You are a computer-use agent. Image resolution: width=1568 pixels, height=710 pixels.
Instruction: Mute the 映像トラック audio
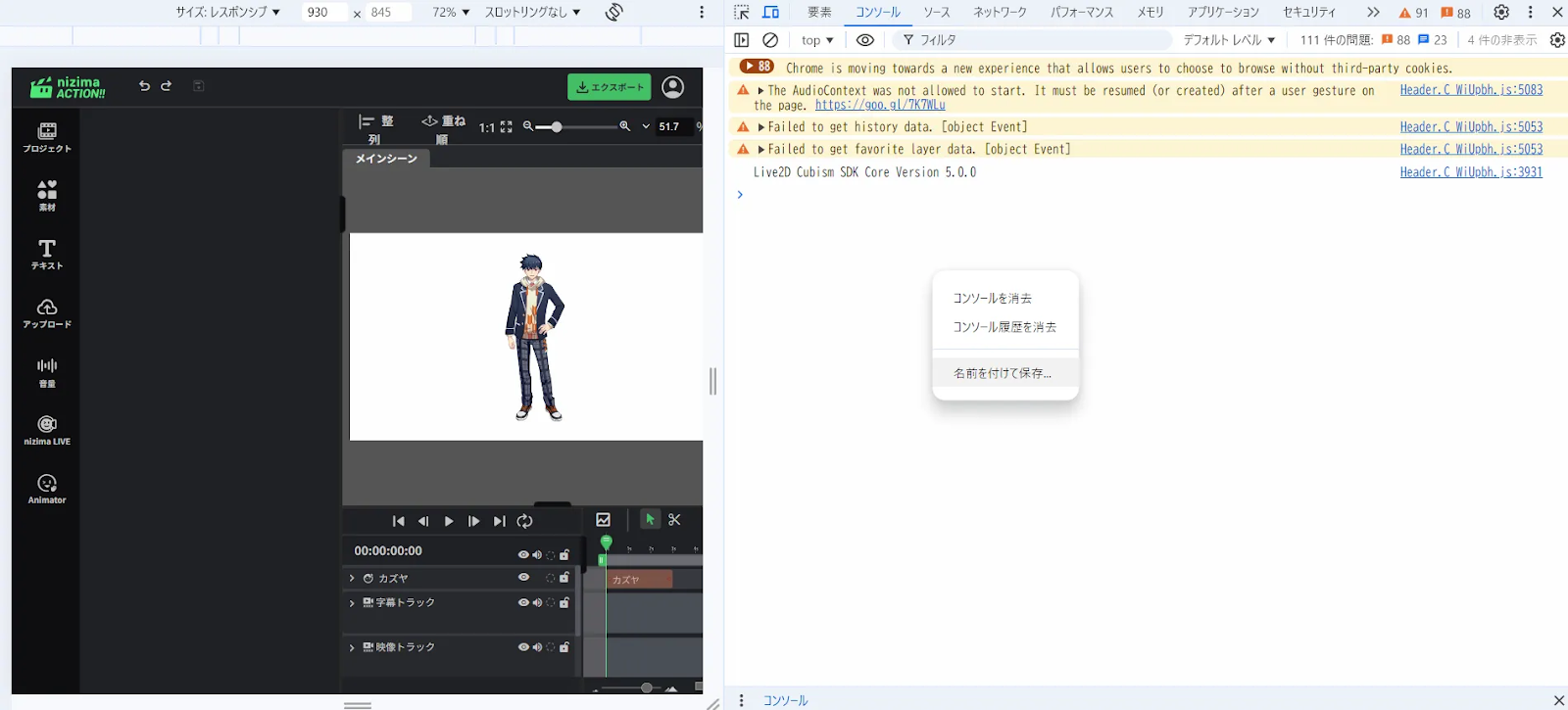click(537, 647)
